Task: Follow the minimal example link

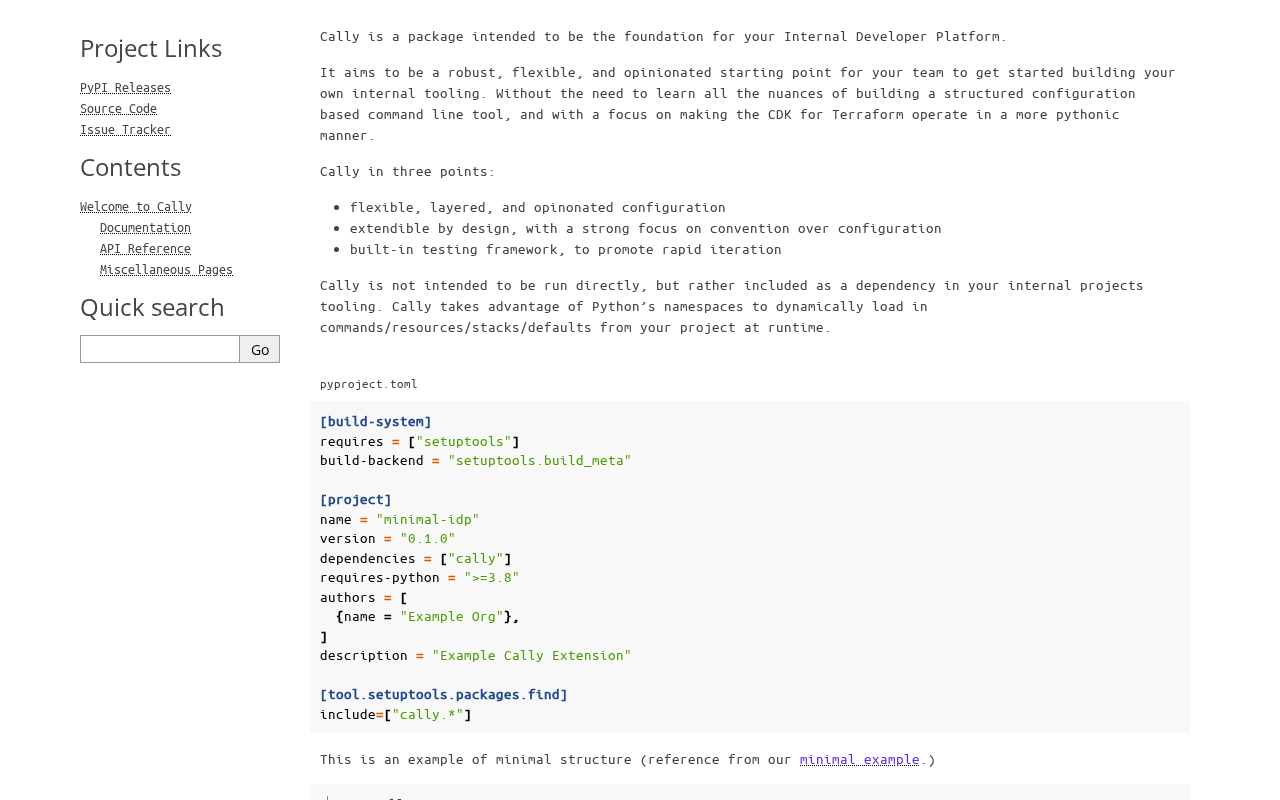Action: [x=859, y=759]
